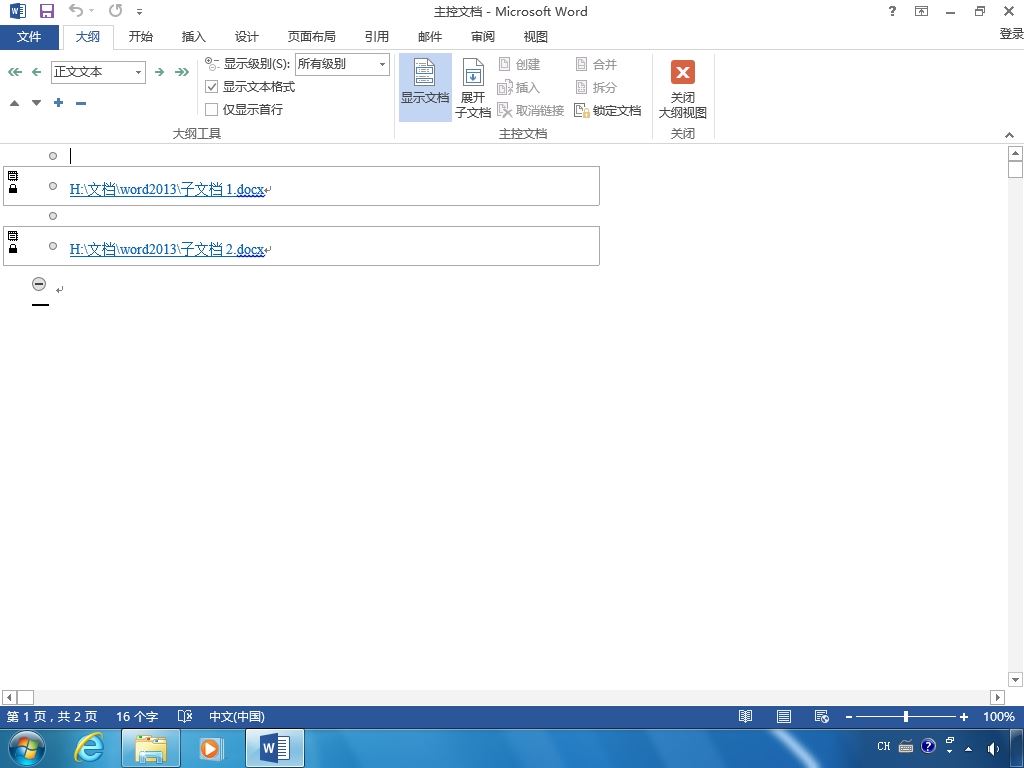
Task: Click the lock icon beside 子文档 2
Action: [x=13, y=249]
